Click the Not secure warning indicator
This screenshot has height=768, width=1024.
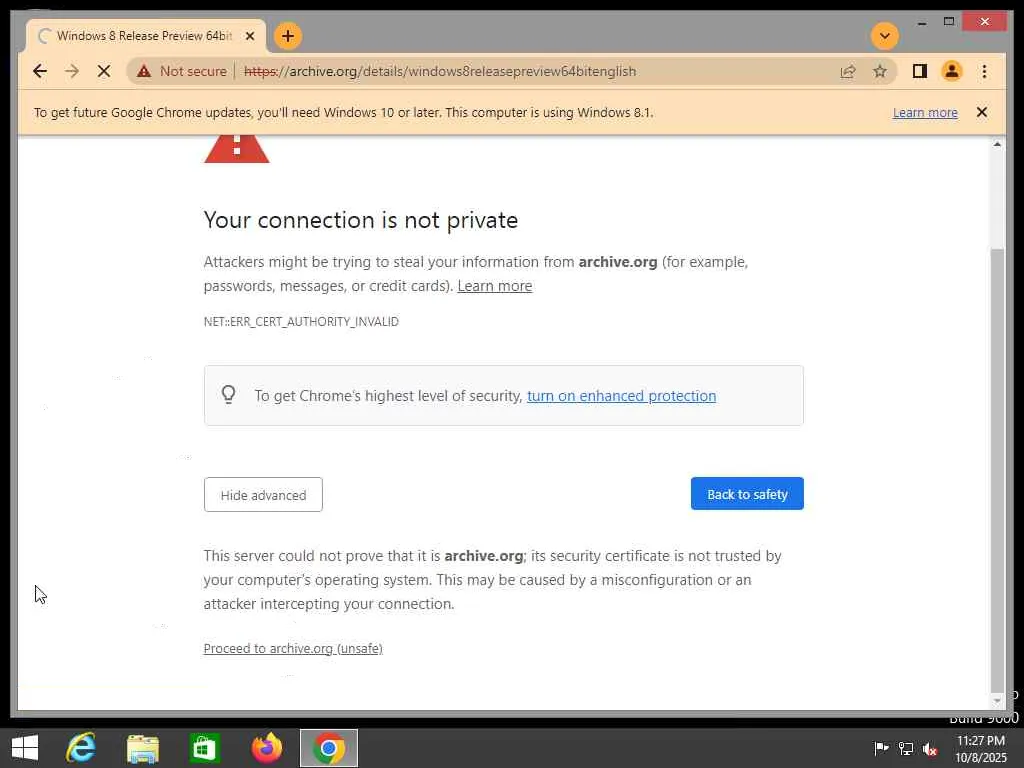182,71
